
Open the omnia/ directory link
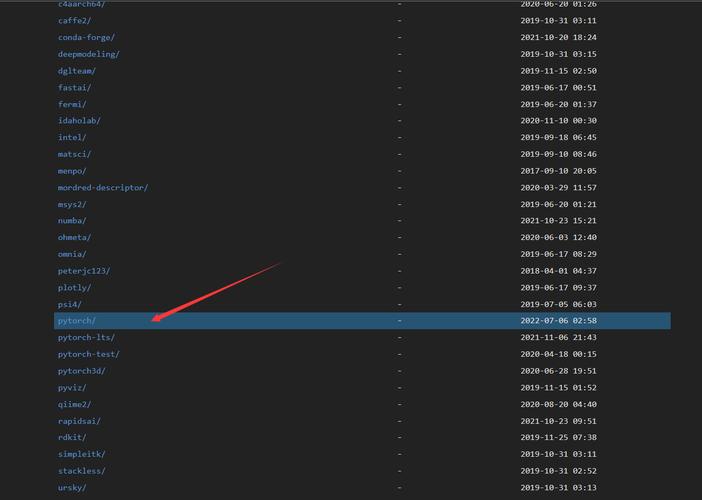click(72, 254)
